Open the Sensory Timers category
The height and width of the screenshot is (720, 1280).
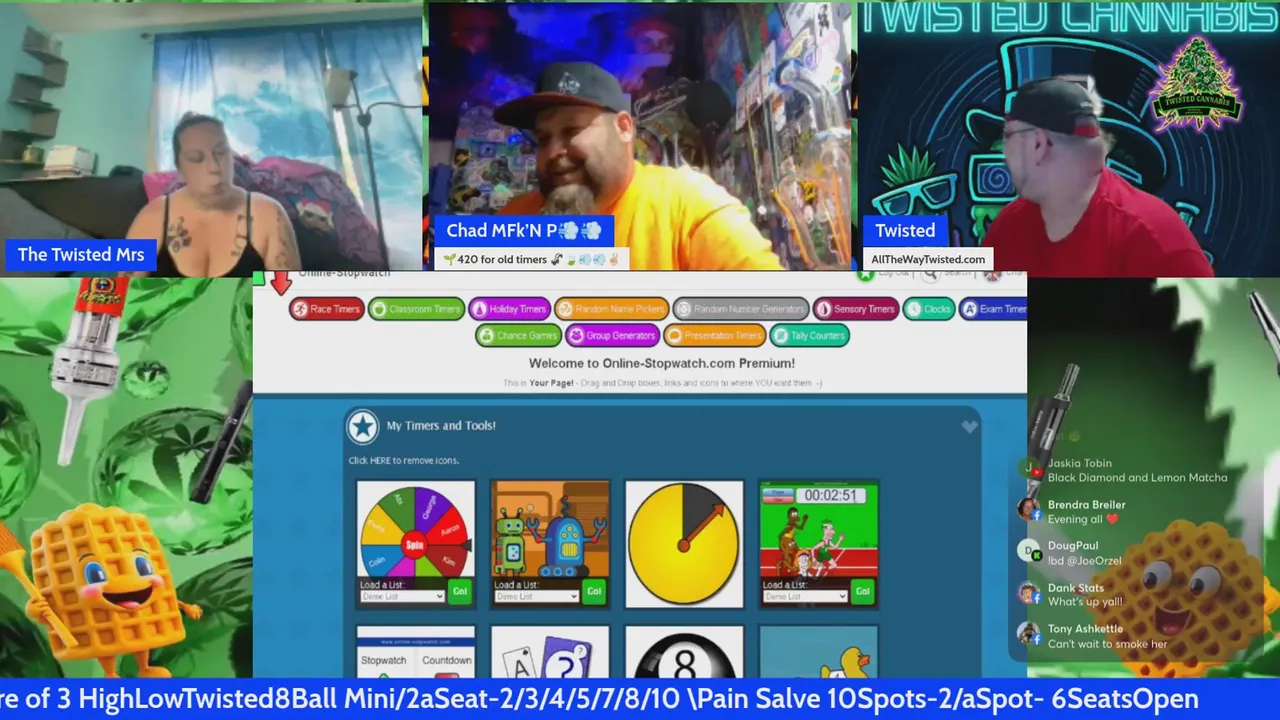(x=855, y=309)
